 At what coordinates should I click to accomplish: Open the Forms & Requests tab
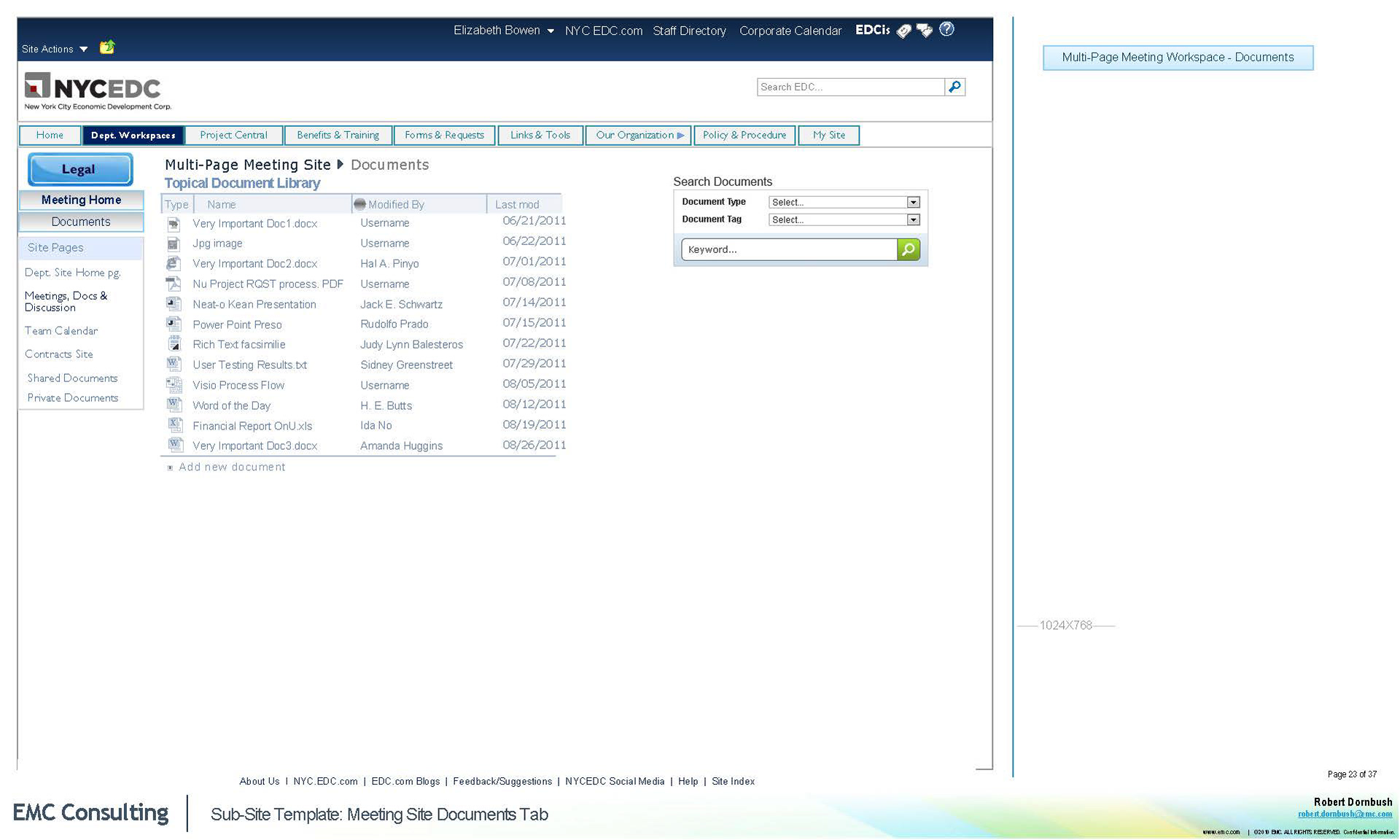pyautogui.click(x=444, y=135)
